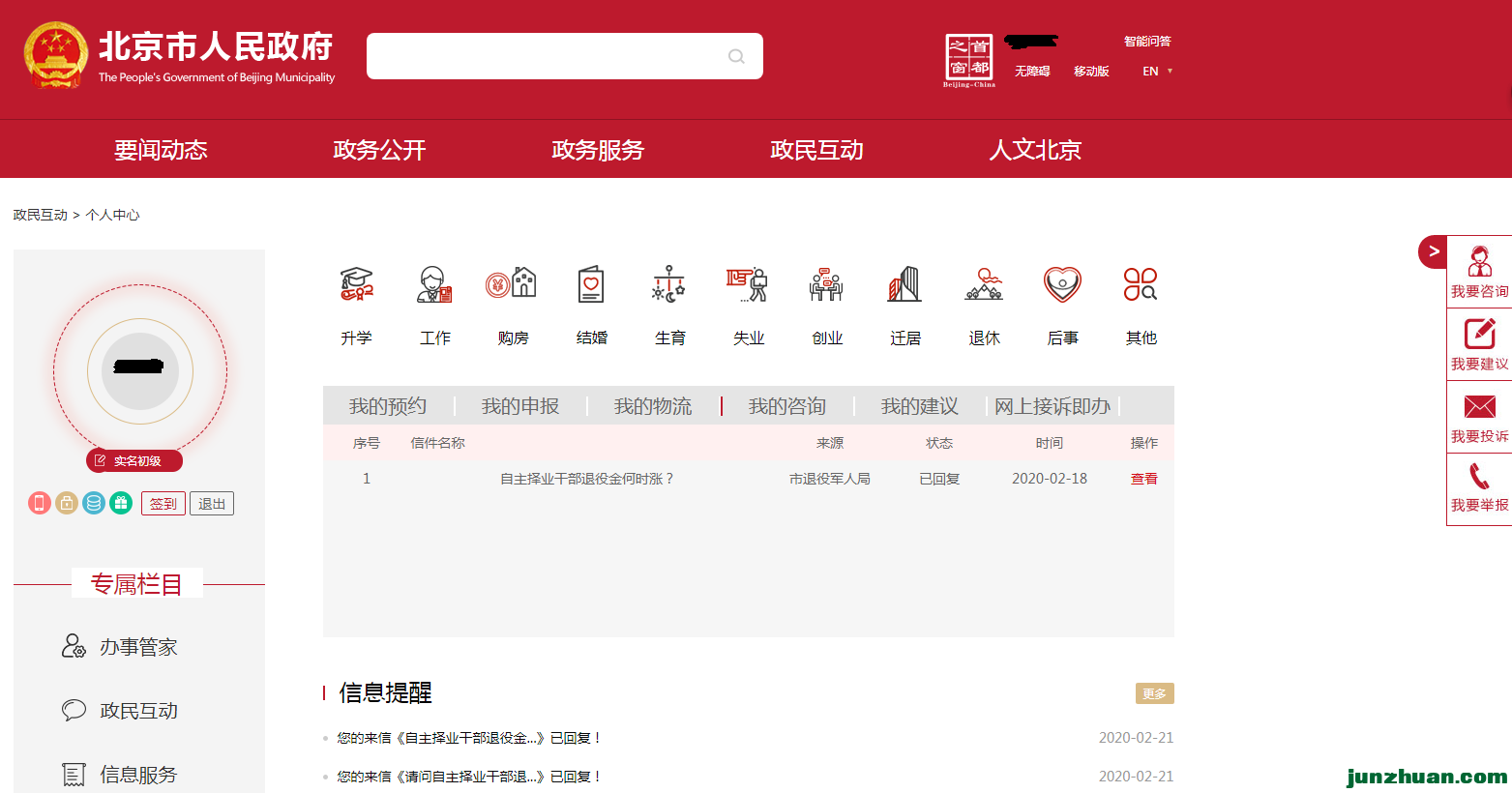This screenshot has width=1512, height=793.
Task: Switch to the 我的建议 tab
Action: (919, 406)
